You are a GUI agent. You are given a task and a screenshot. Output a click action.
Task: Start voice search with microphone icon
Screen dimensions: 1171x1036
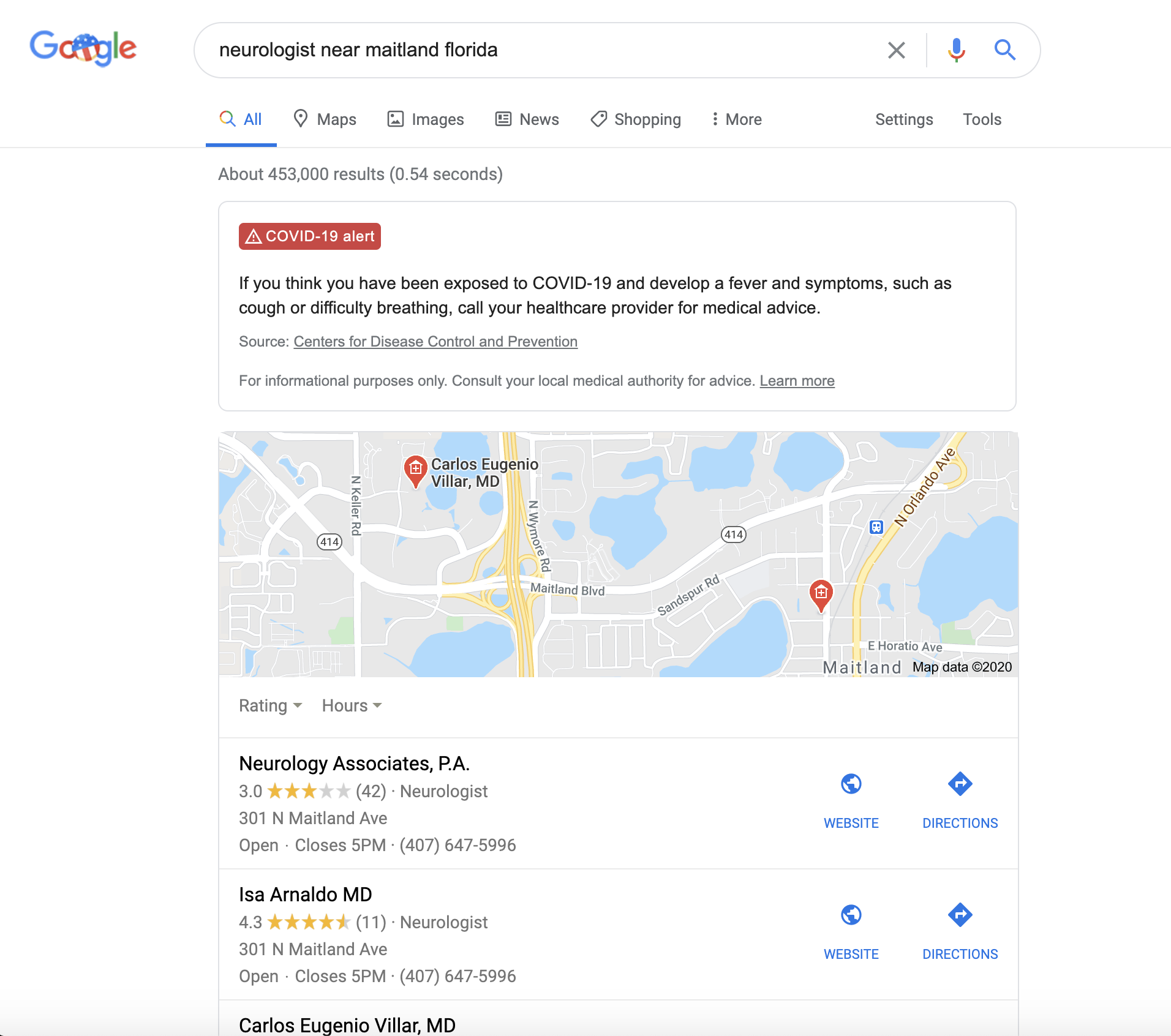pyautogui.click(x=956, y=50)
